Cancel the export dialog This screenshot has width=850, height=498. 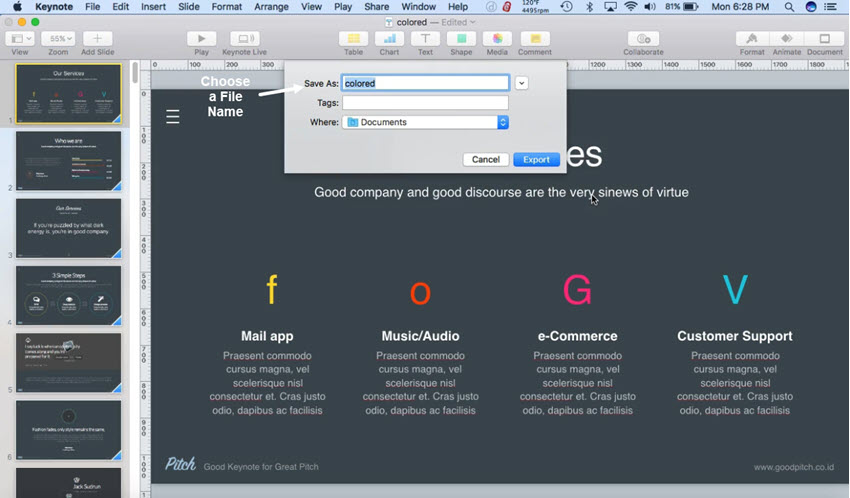(x=486, y=159)
